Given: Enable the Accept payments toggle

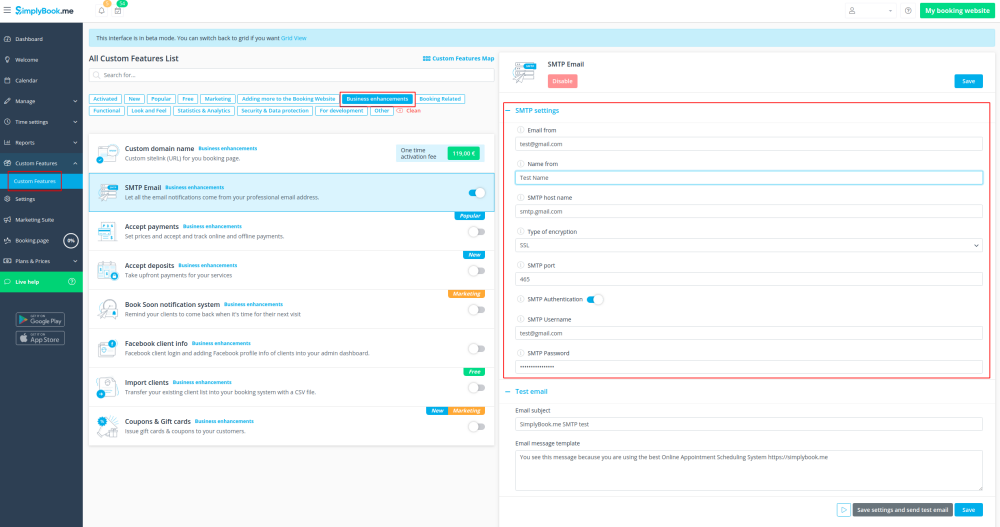Looking at the screenshot, I should tap(477, 231).
